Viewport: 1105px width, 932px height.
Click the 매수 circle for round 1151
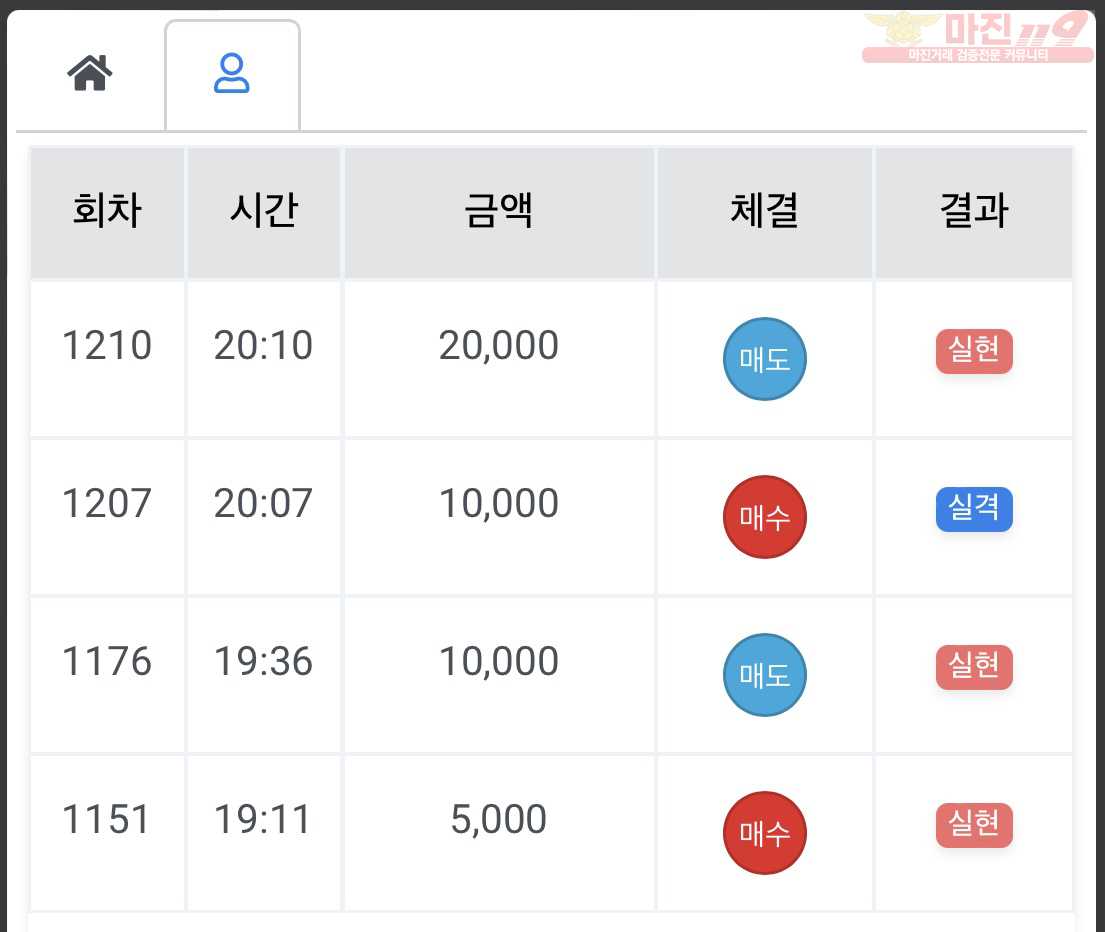pyautogui.click(x=765, y=833)
